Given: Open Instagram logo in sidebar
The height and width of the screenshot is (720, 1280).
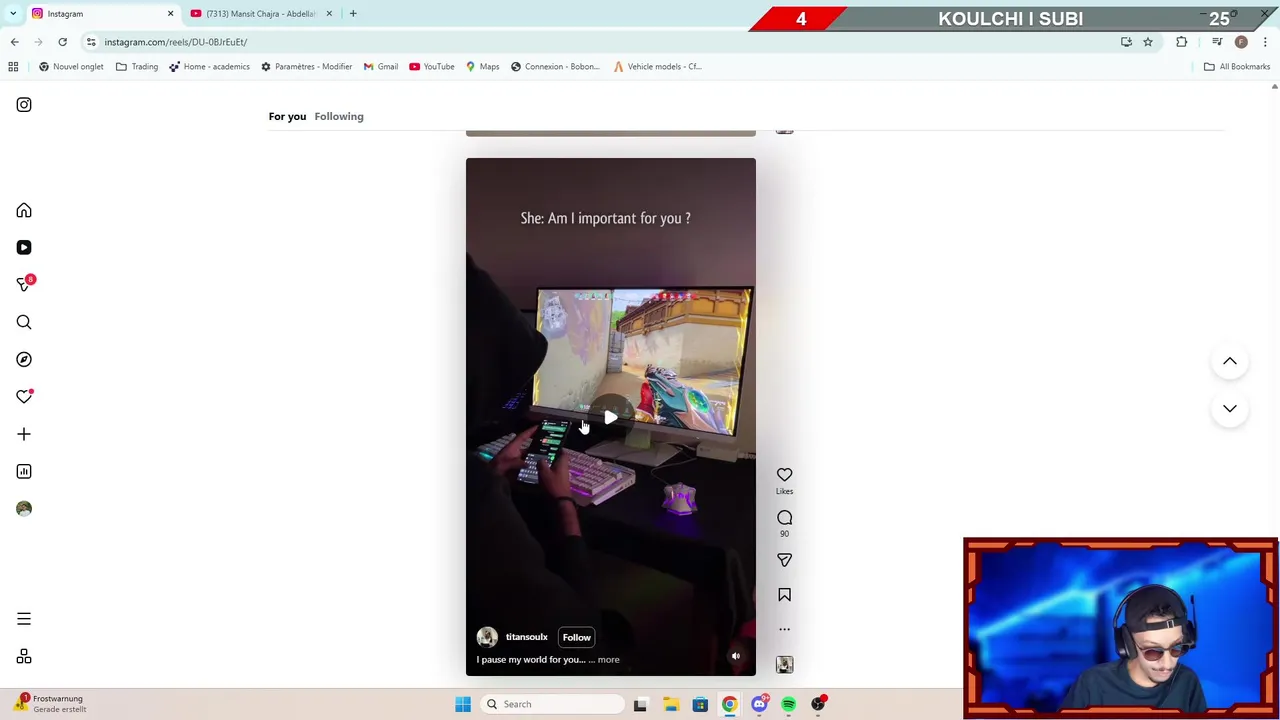Looking at the screenshot, I should 24,105.
